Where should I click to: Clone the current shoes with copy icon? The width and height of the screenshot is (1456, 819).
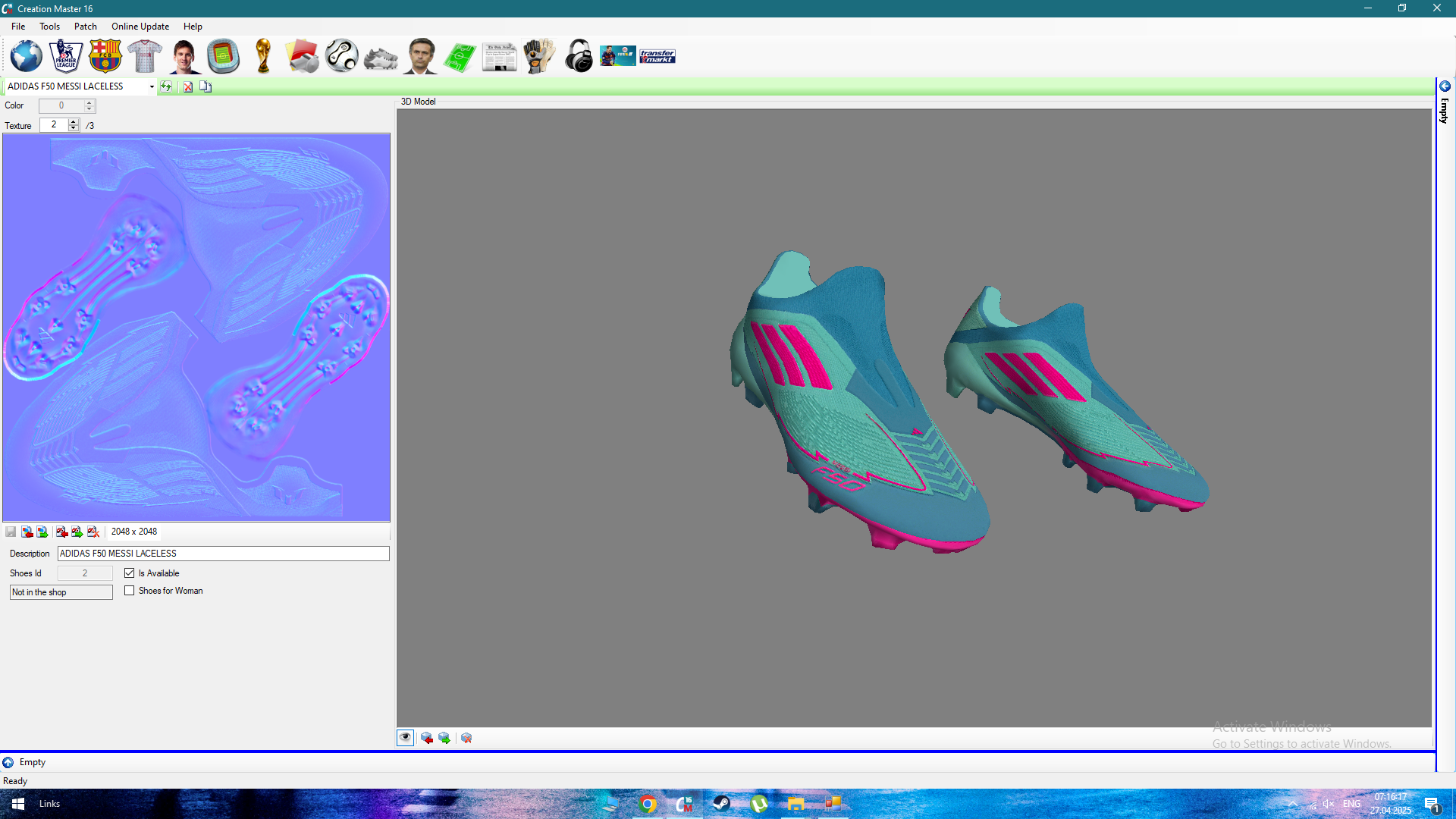click(206, 86)
